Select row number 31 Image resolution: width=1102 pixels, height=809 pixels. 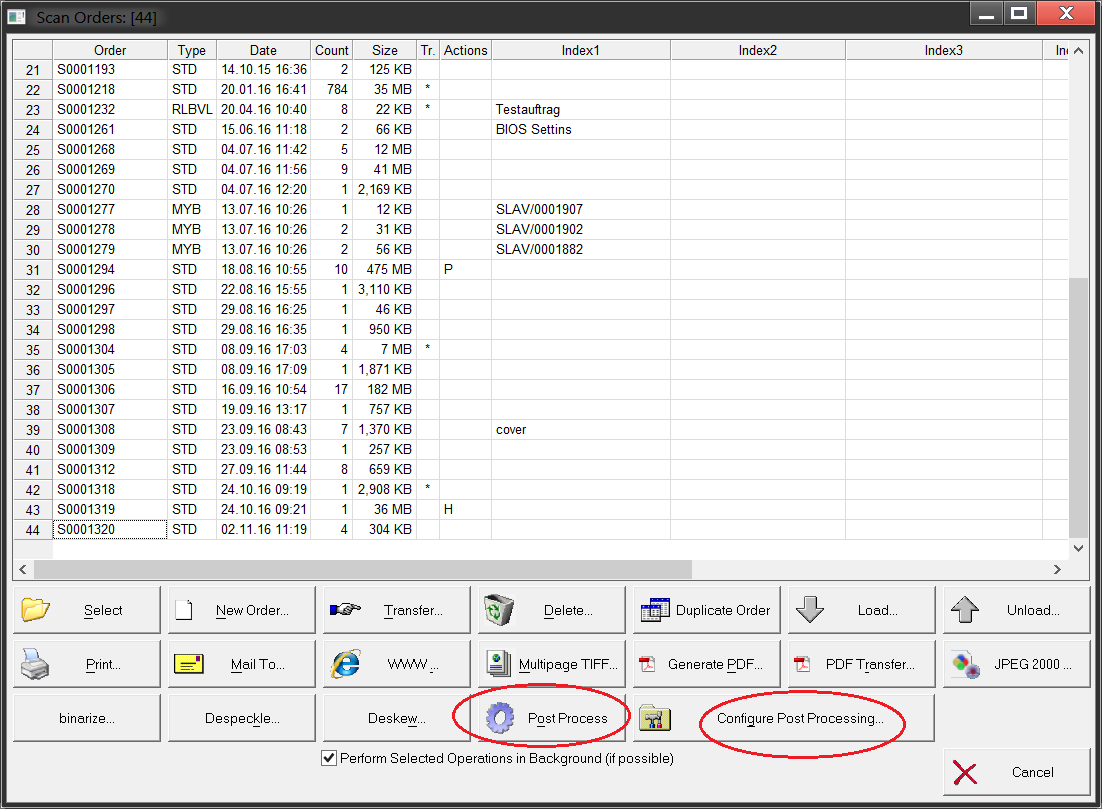(32, 270)
